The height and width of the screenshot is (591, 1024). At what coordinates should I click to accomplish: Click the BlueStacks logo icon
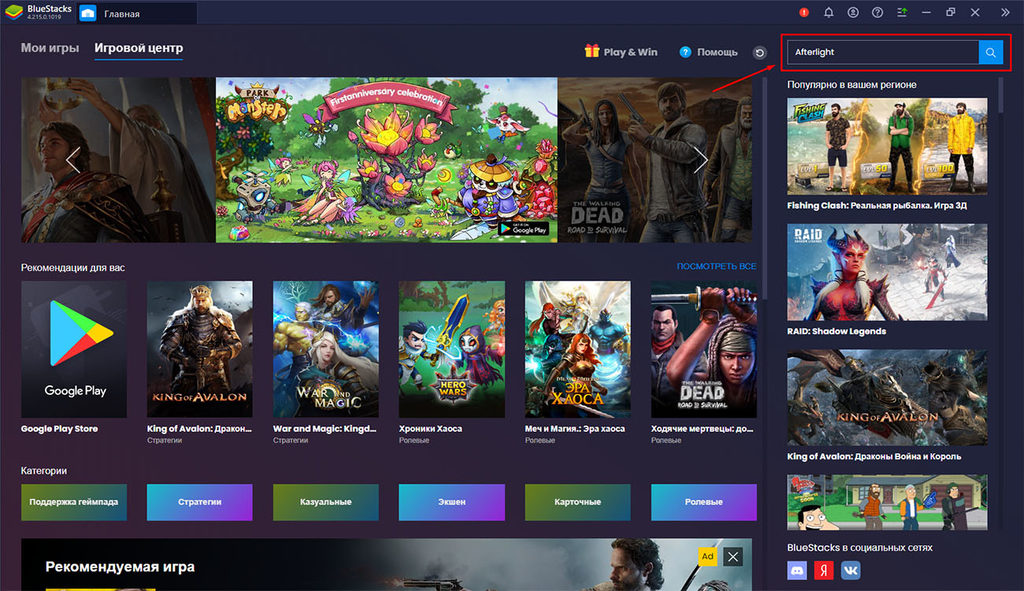[14, 12]
